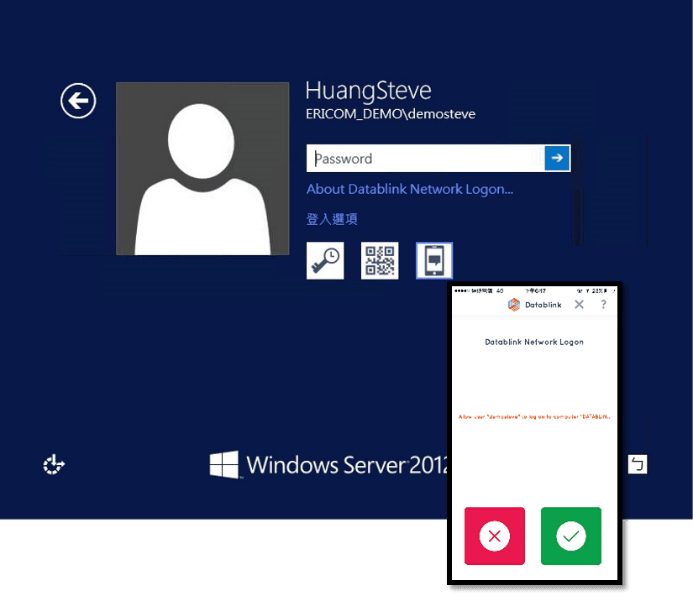The image size is (693, 596).
Task: Select the key with clock sign-in option
Action: tap(325, 261)
